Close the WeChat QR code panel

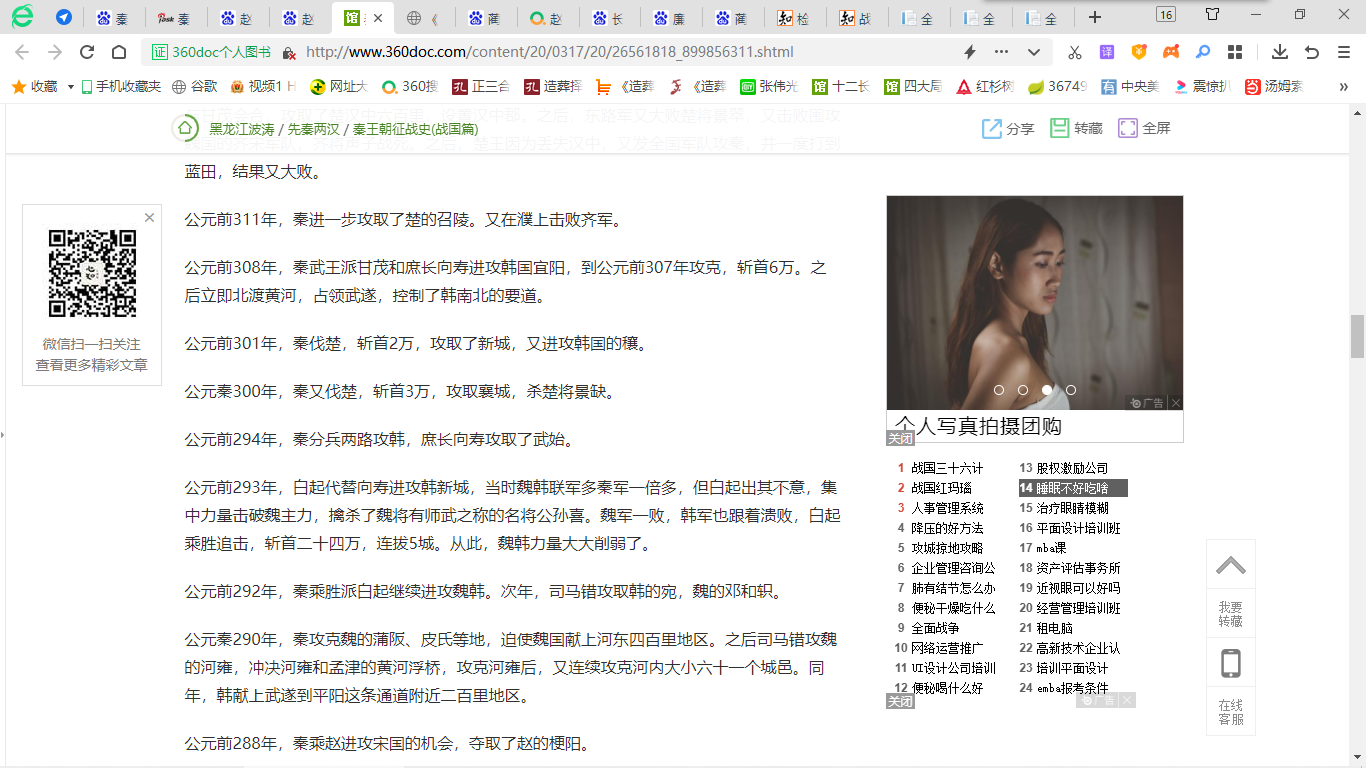150,217
